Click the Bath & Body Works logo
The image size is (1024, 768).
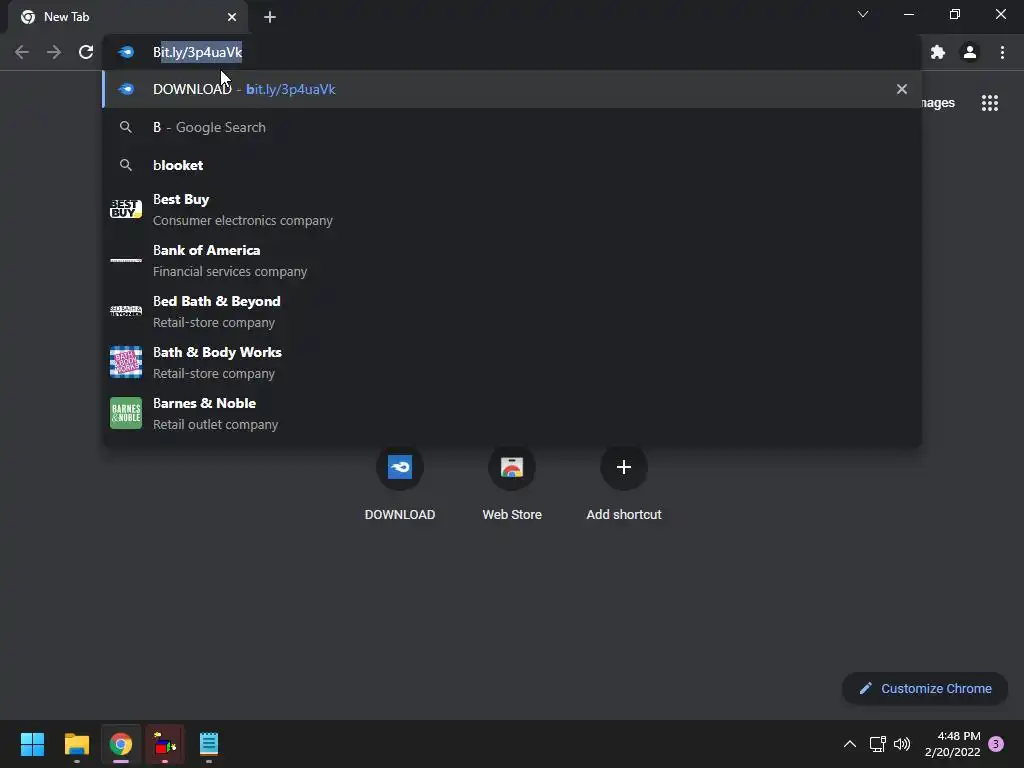coord(126,362)
